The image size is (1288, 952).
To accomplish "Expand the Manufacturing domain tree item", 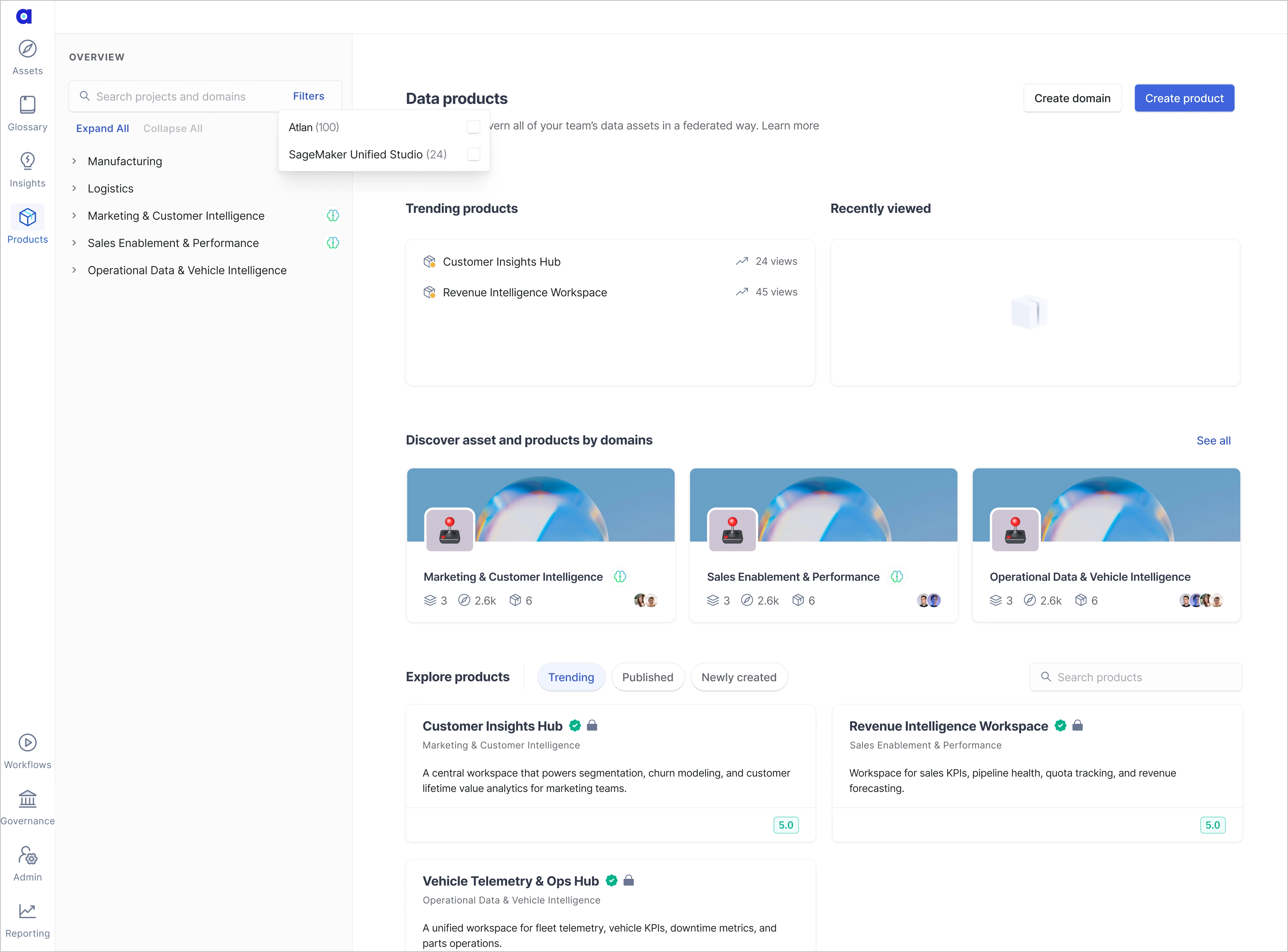I will [x=74, y=161].
